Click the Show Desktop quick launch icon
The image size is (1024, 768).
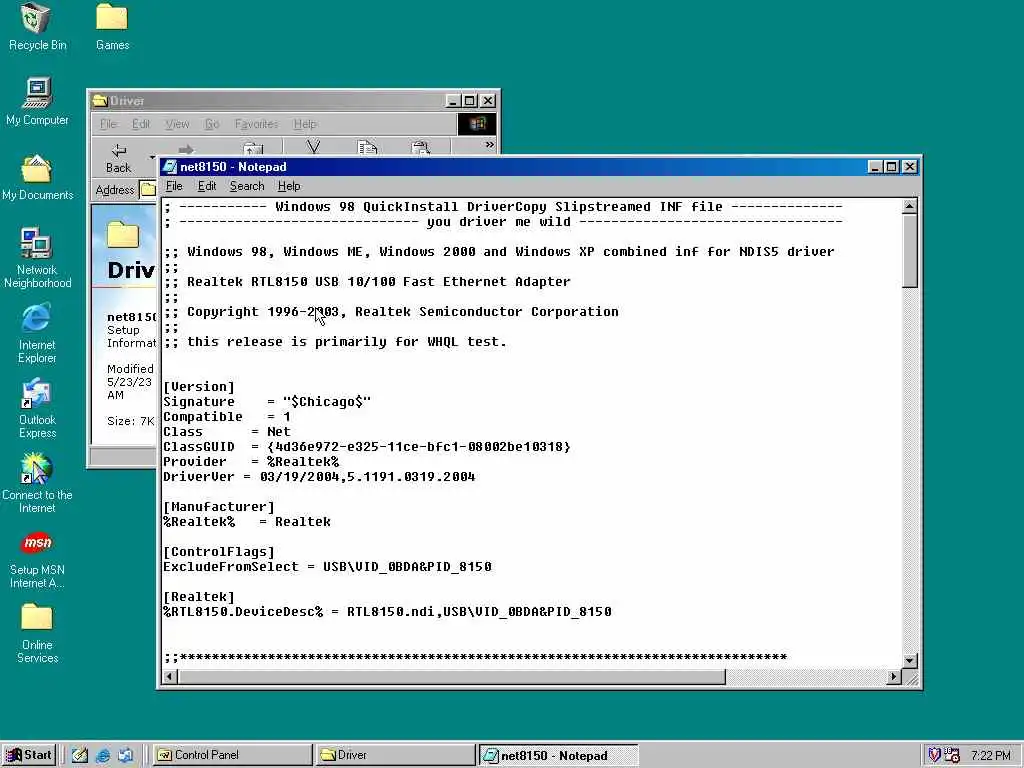tap(80, 755)
